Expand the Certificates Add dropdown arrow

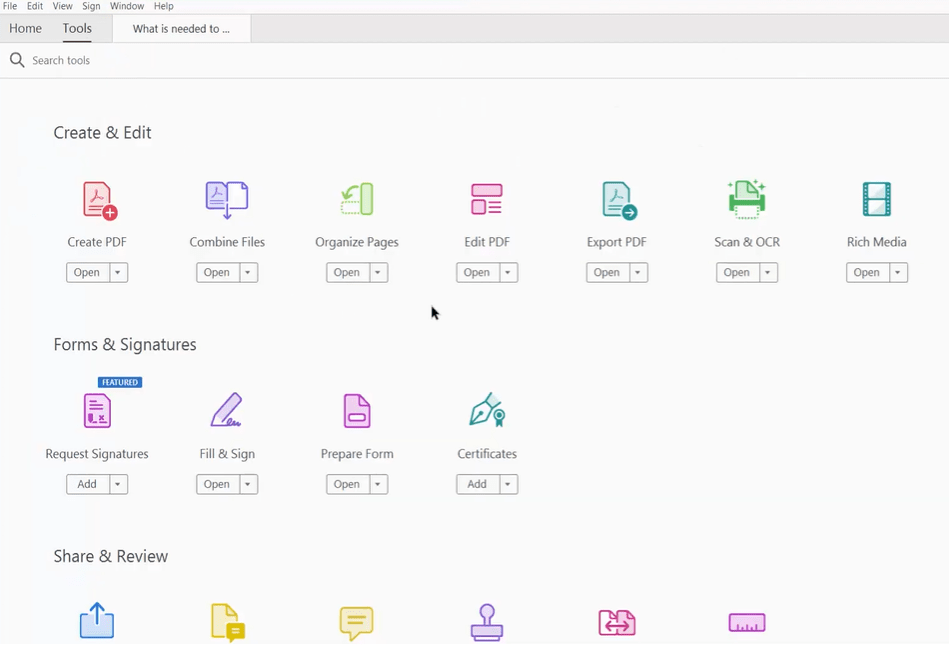point(508,485)
